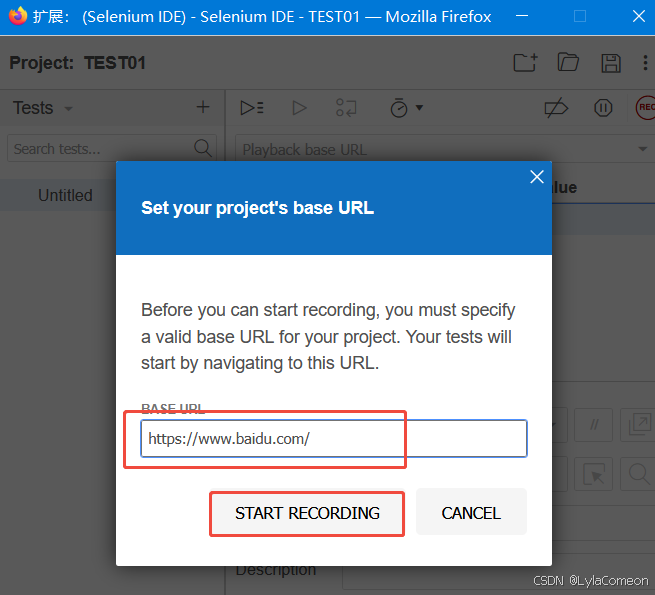
Task: Close the base URL dialog with X
Action: pos(537,177)
